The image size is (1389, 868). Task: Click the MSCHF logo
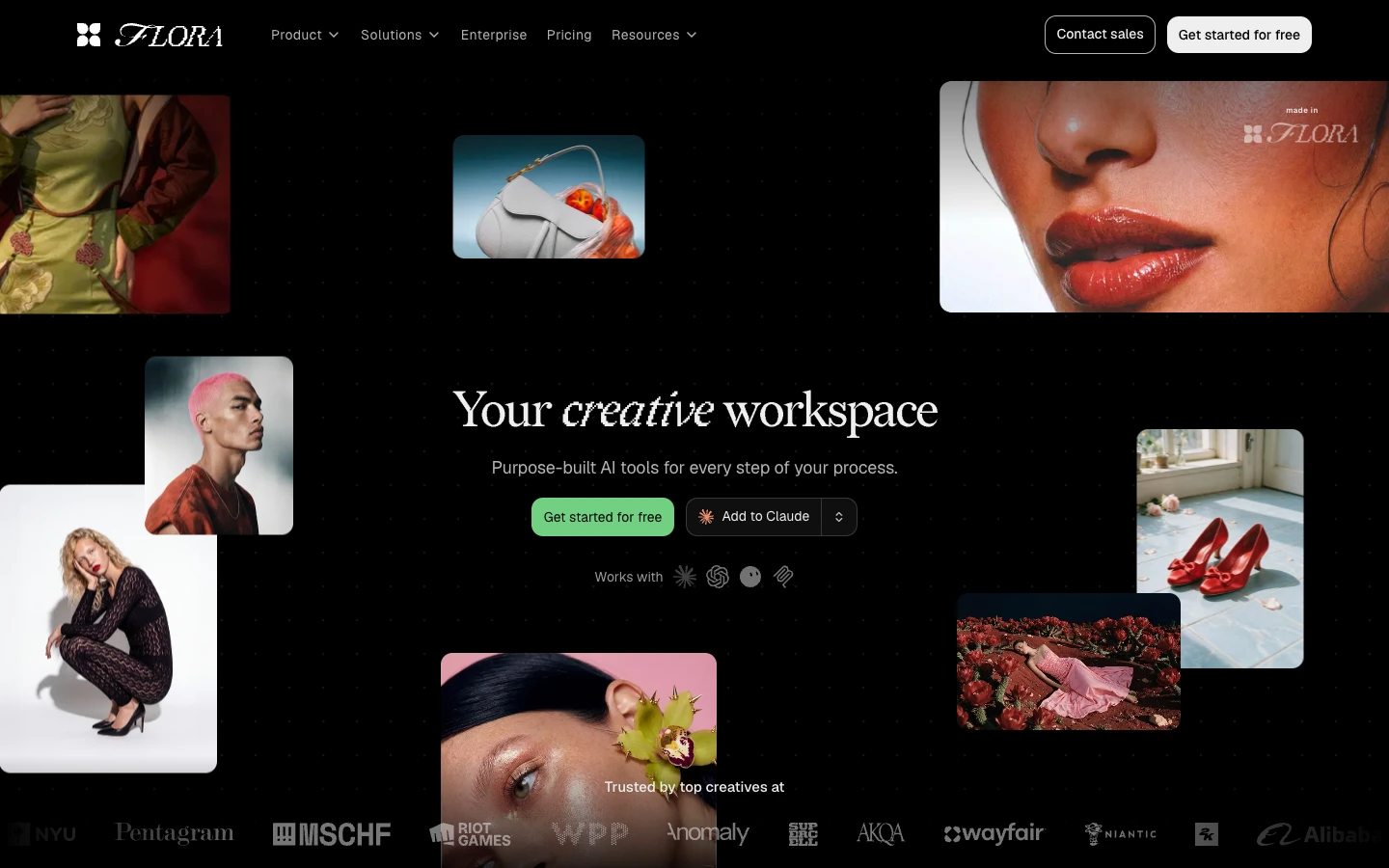tap(332, 834)
